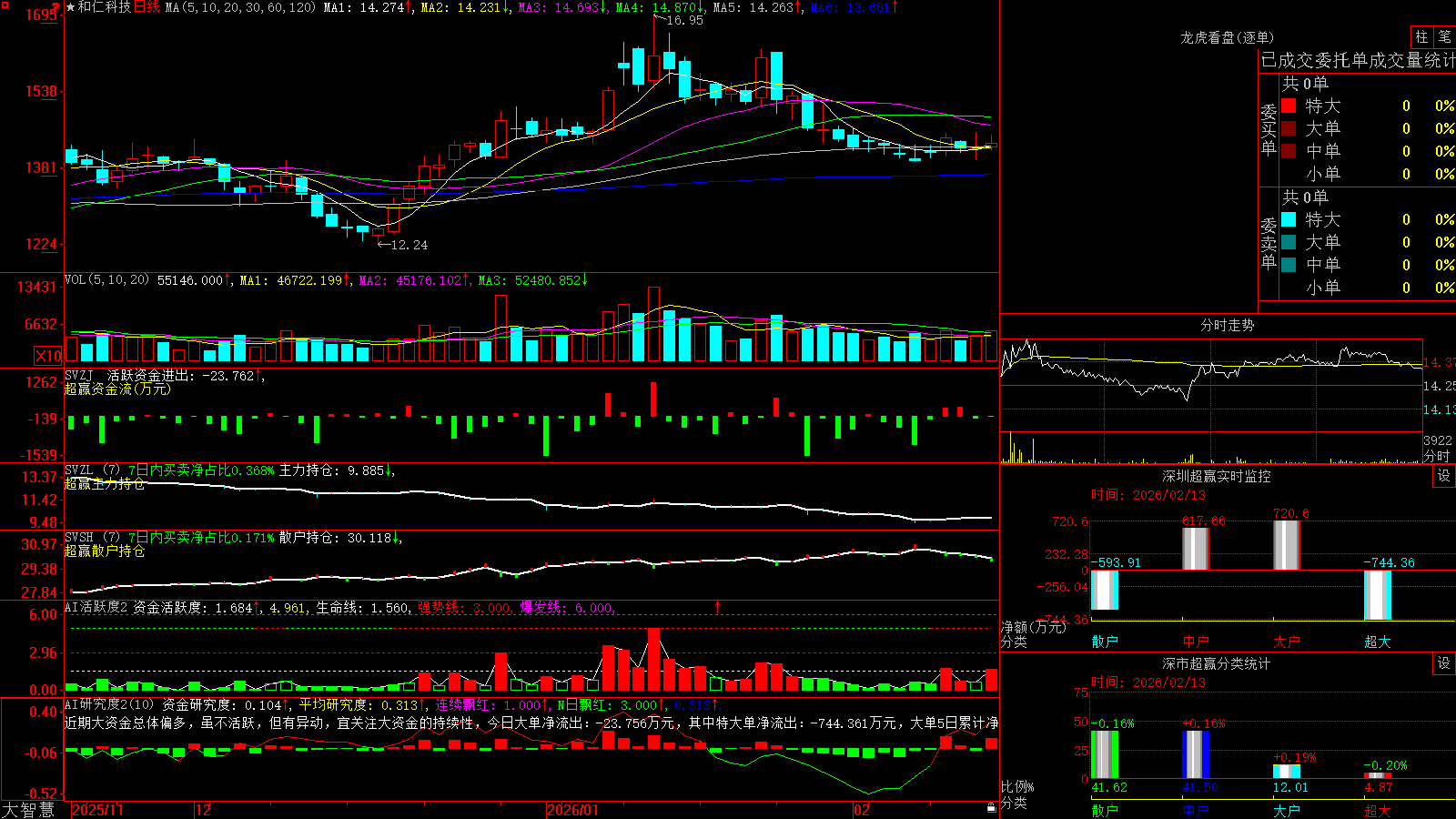
Task: Click the small lock icon on the timeline bar
Action: point(992,808)
